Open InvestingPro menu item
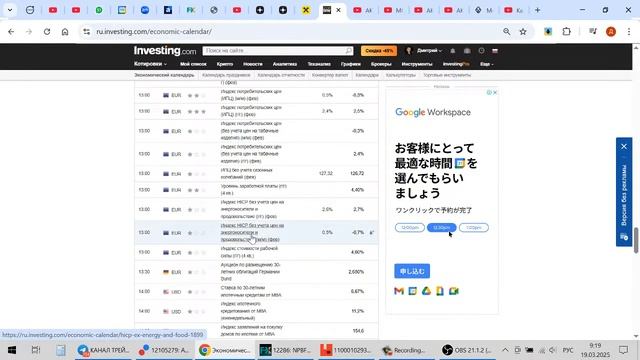Screen dimensions: 640x360 [x=456, y=64]
